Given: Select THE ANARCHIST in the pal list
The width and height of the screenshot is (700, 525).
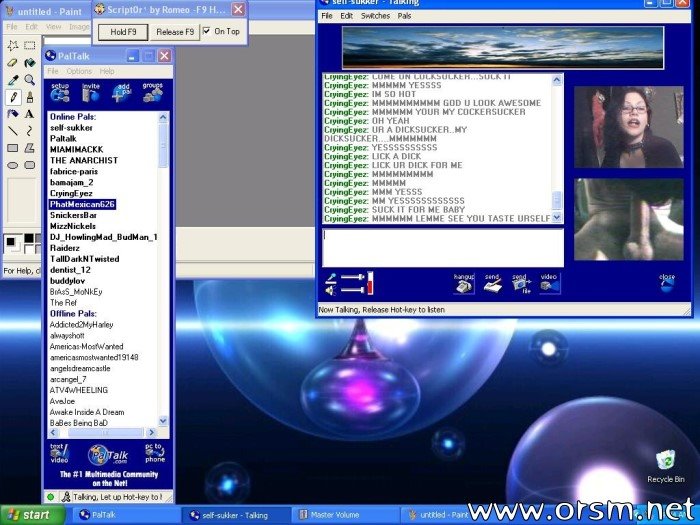Looking at the screenshot, I should click(x=84, y=160).
